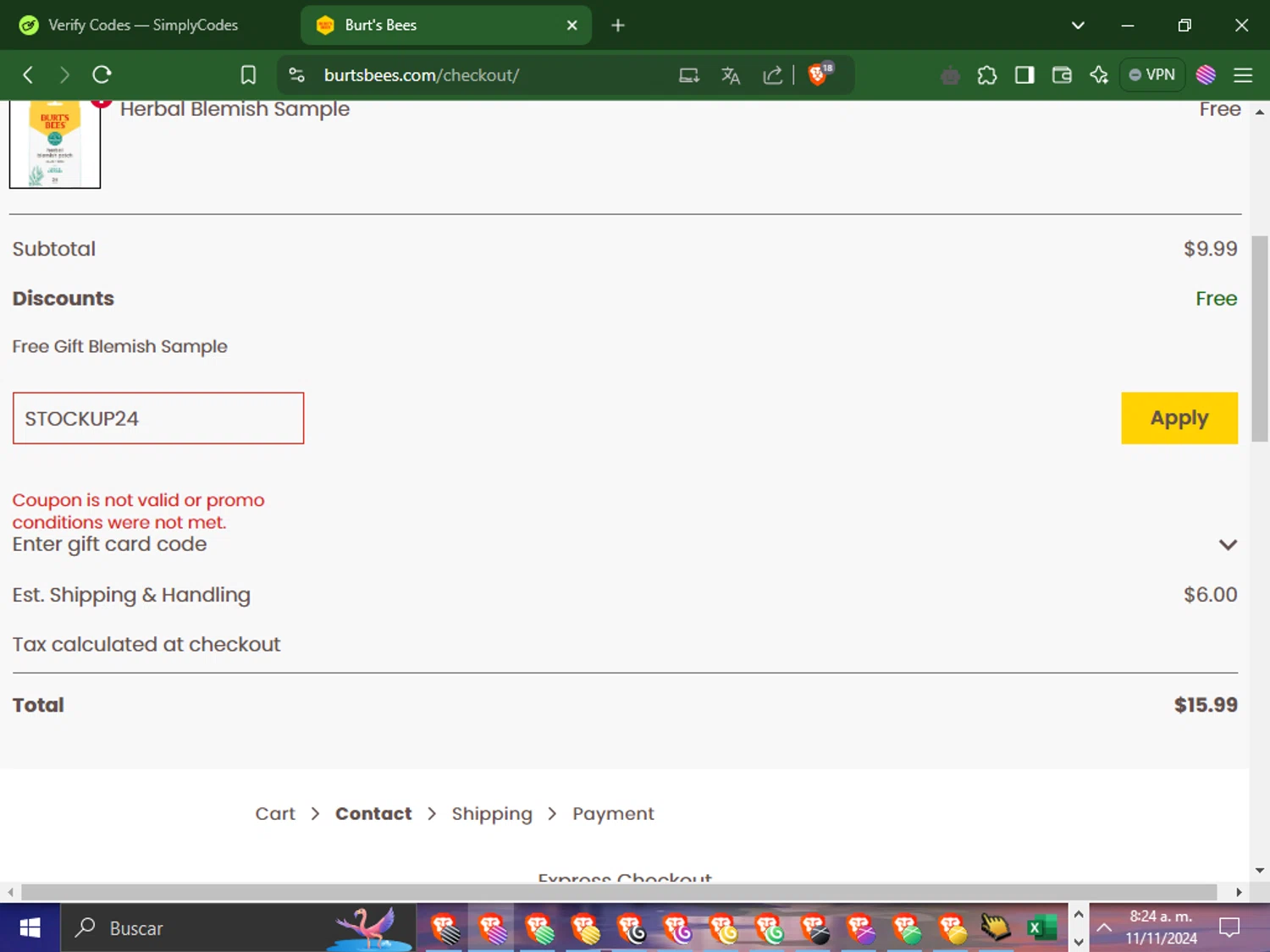Open the browser main menu
The image size is (1270, 952).
tap(1243, 75)
